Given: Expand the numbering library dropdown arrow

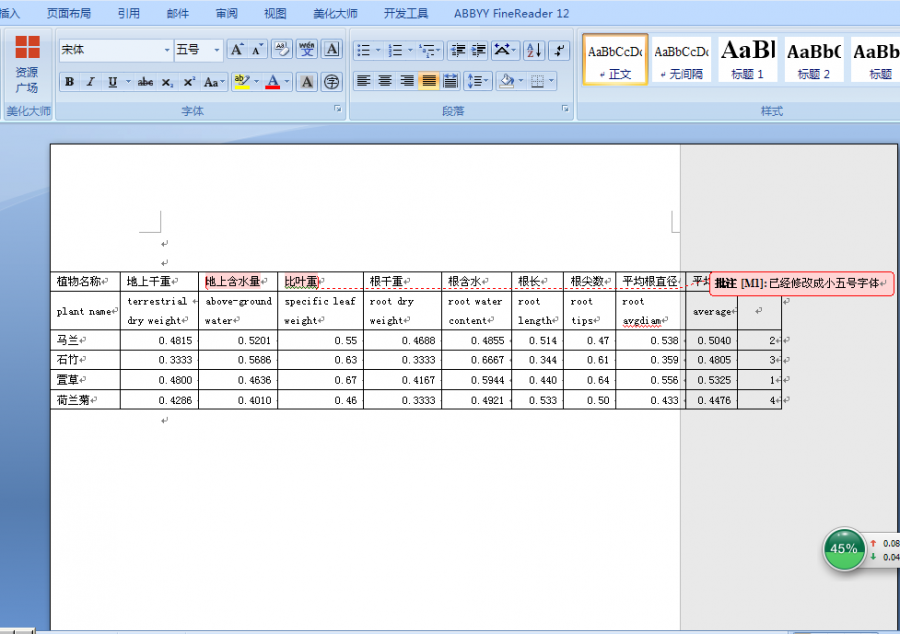Looking at the screenshot, I should [410, 50].
